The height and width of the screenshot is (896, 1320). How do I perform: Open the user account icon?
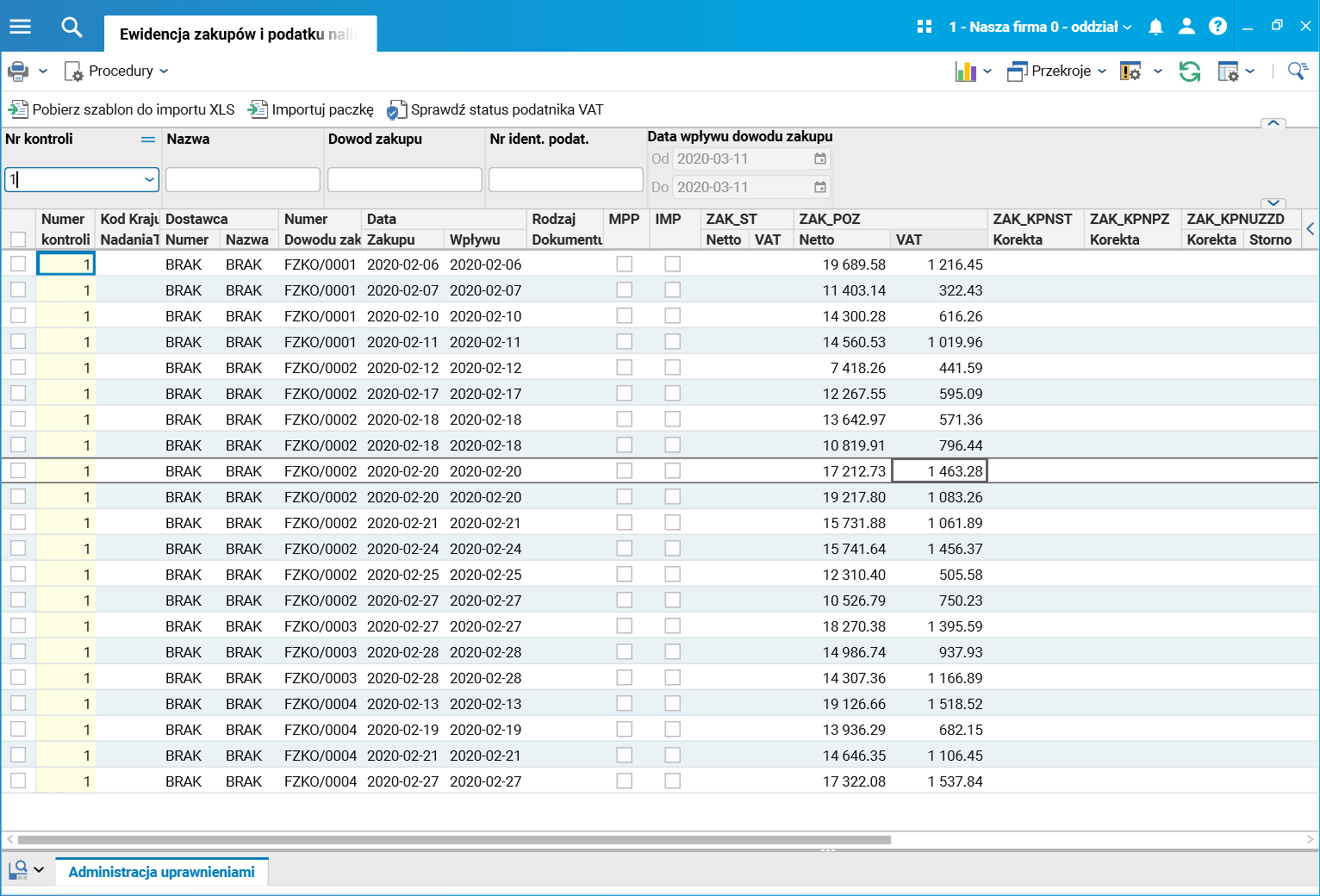click(x=1186, y=27)
